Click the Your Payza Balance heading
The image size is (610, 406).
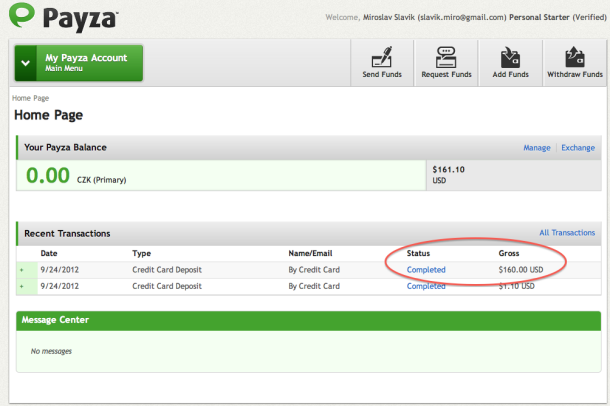[65, 147]
